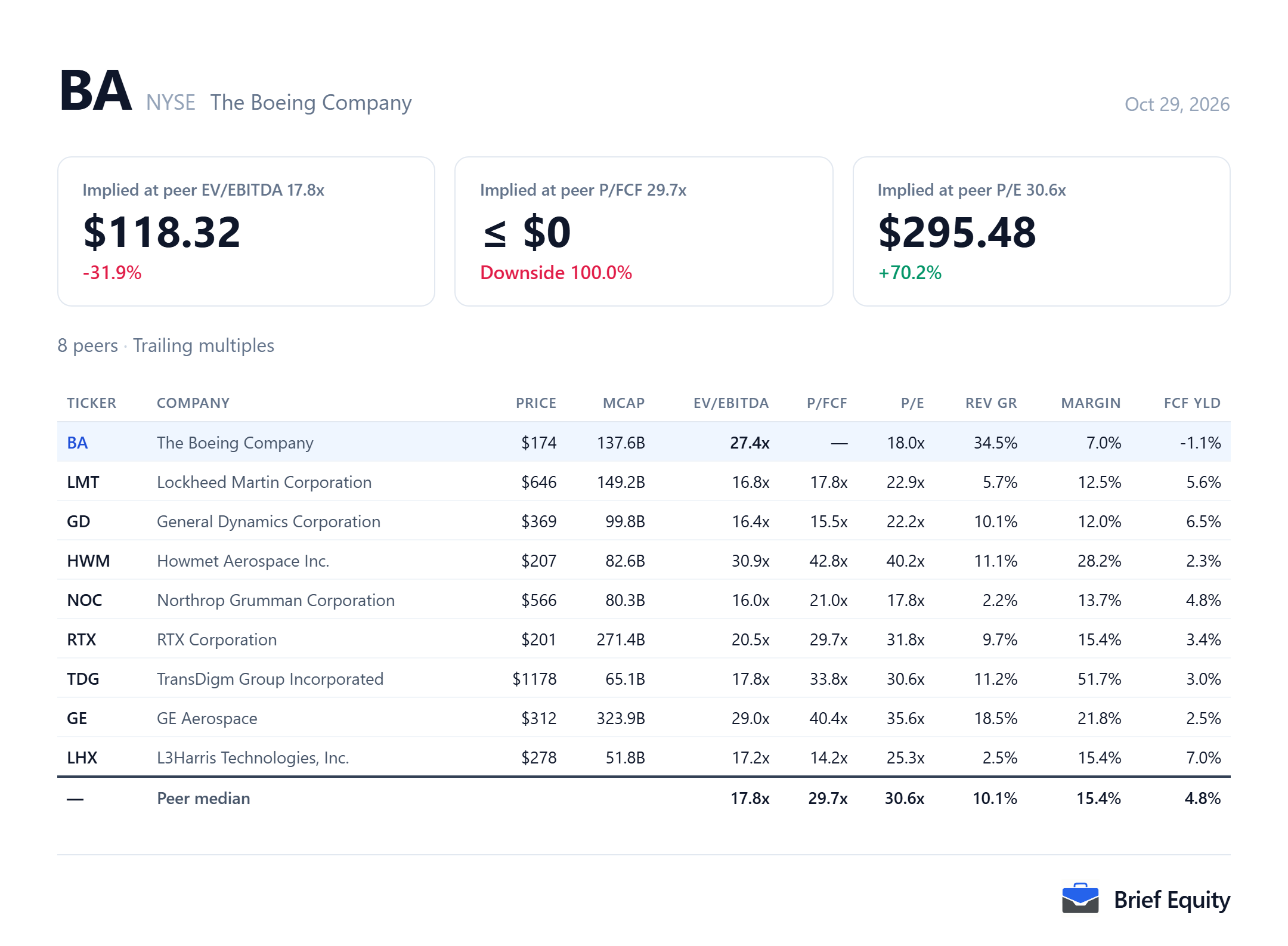Click the 8 peers Trailing multiples subtitle
1288x946 pixels.
click(x=166, y=345)
